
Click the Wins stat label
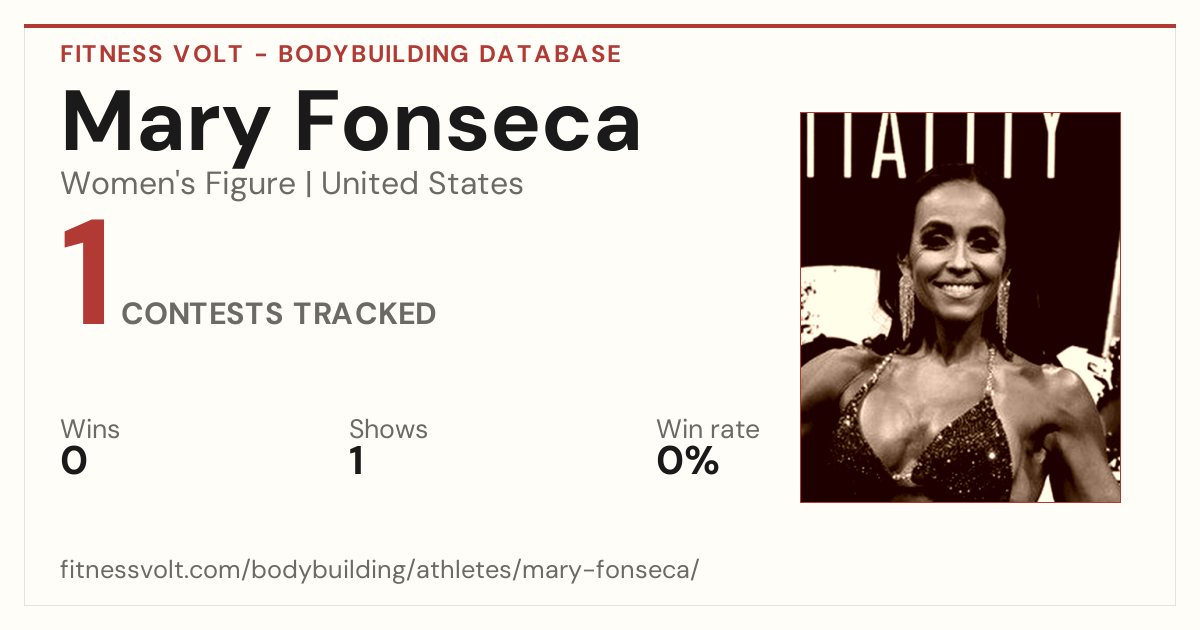coord(90,430)
